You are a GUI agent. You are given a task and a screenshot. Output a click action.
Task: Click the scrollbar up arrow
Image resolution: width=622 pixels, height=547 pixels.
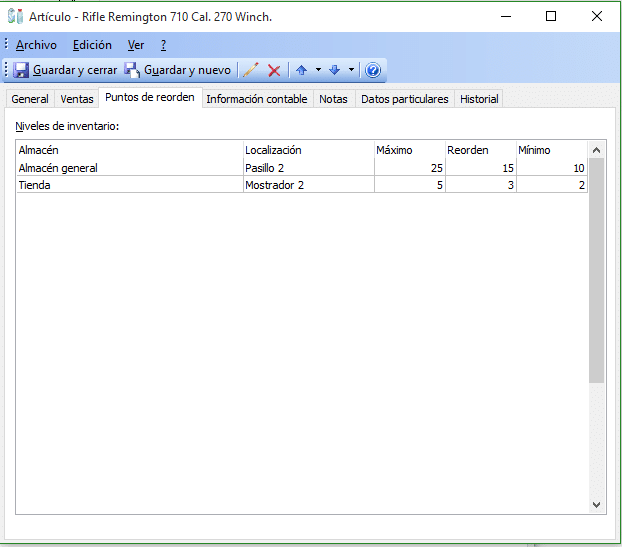[596, 150]
